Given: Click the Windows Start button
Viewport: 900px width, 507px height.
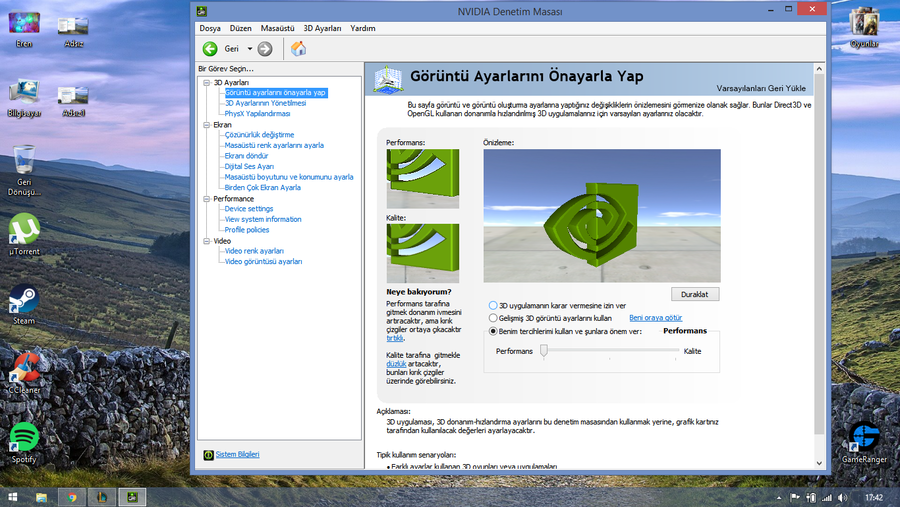Looking at the screenshot, I should coord(13,497).
